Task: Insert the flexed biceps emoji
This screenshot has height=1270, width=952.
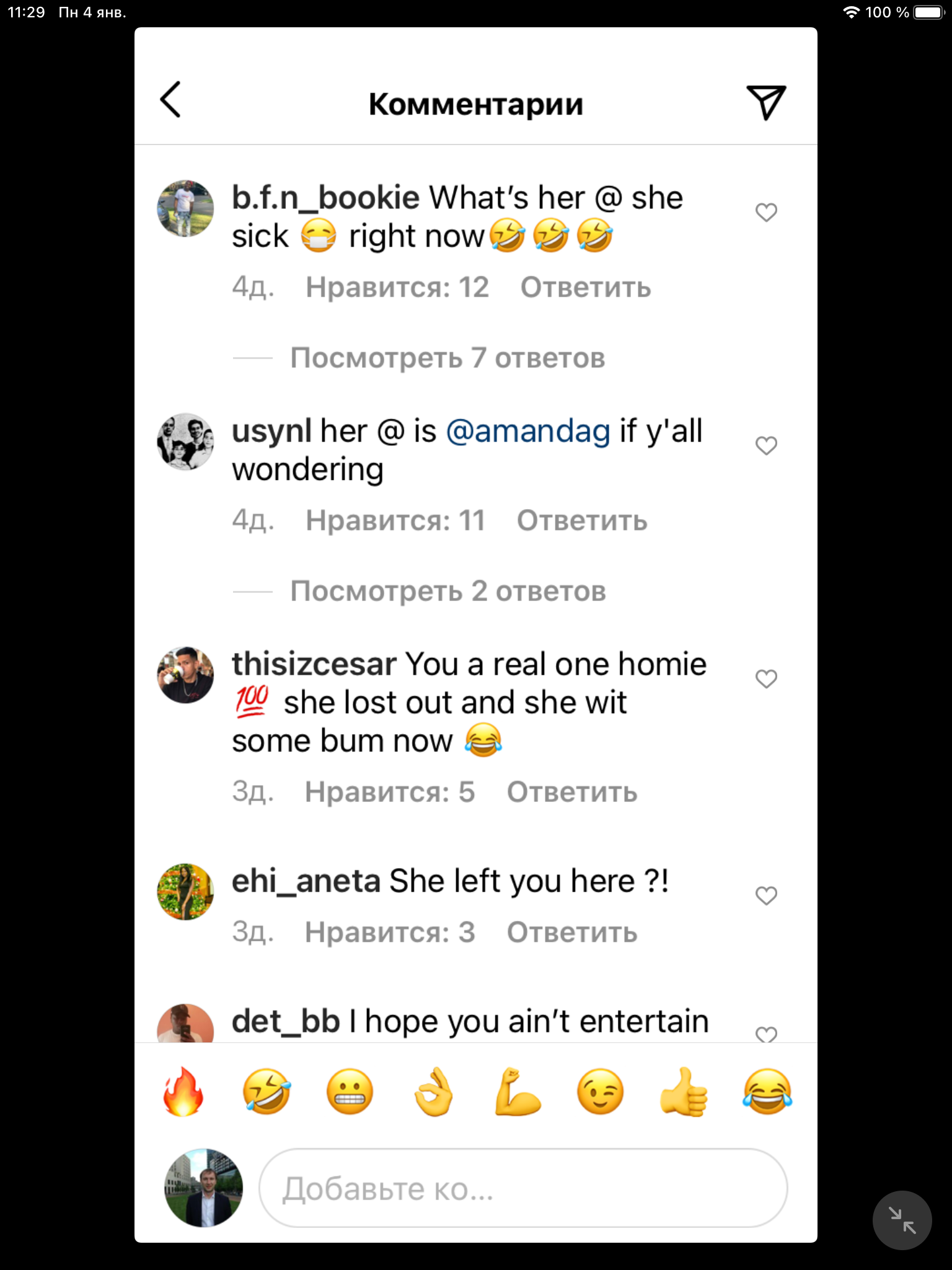Action: [517, 1092]
